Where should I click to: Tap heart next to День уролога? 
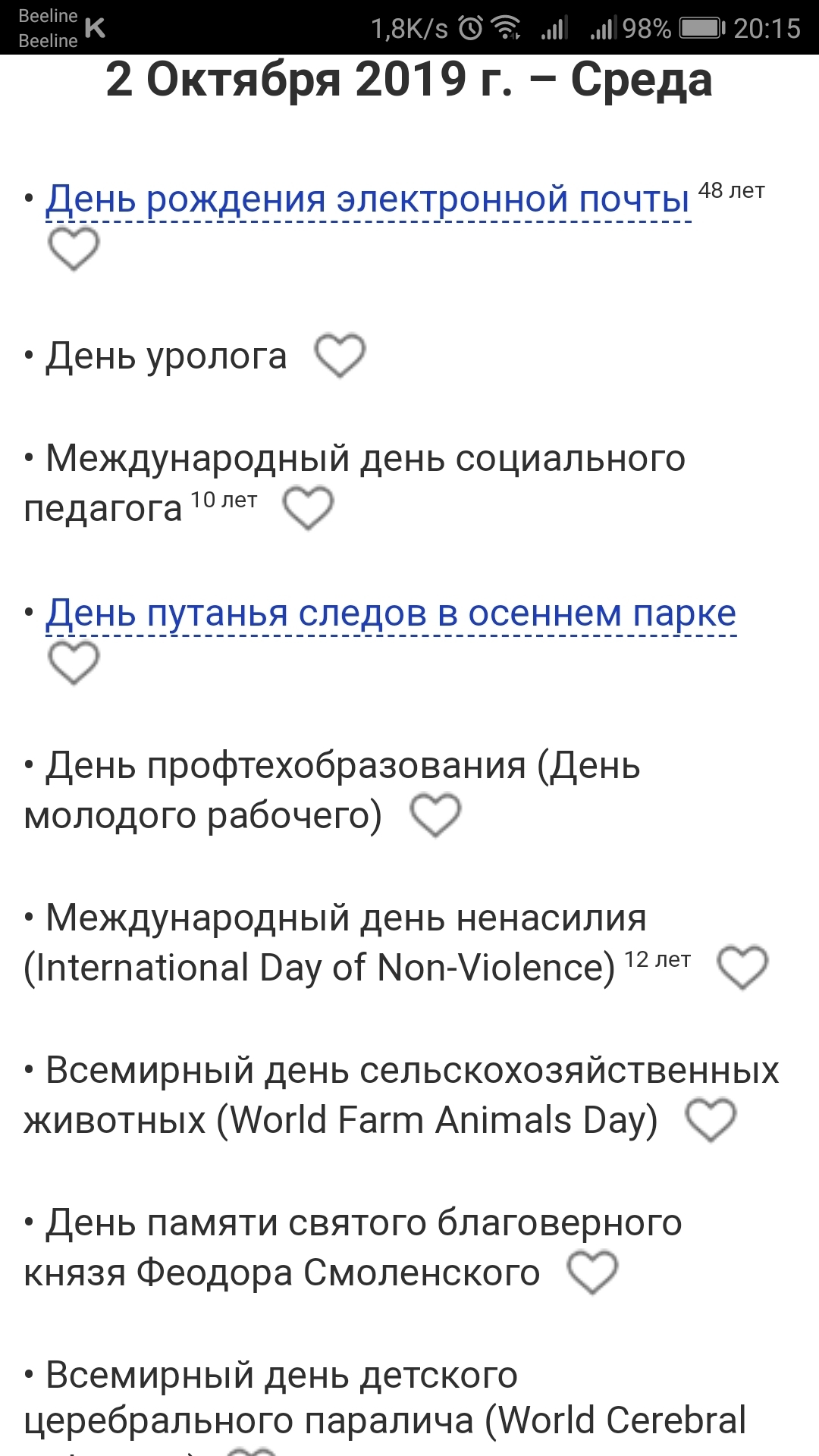tap(340, 356)
